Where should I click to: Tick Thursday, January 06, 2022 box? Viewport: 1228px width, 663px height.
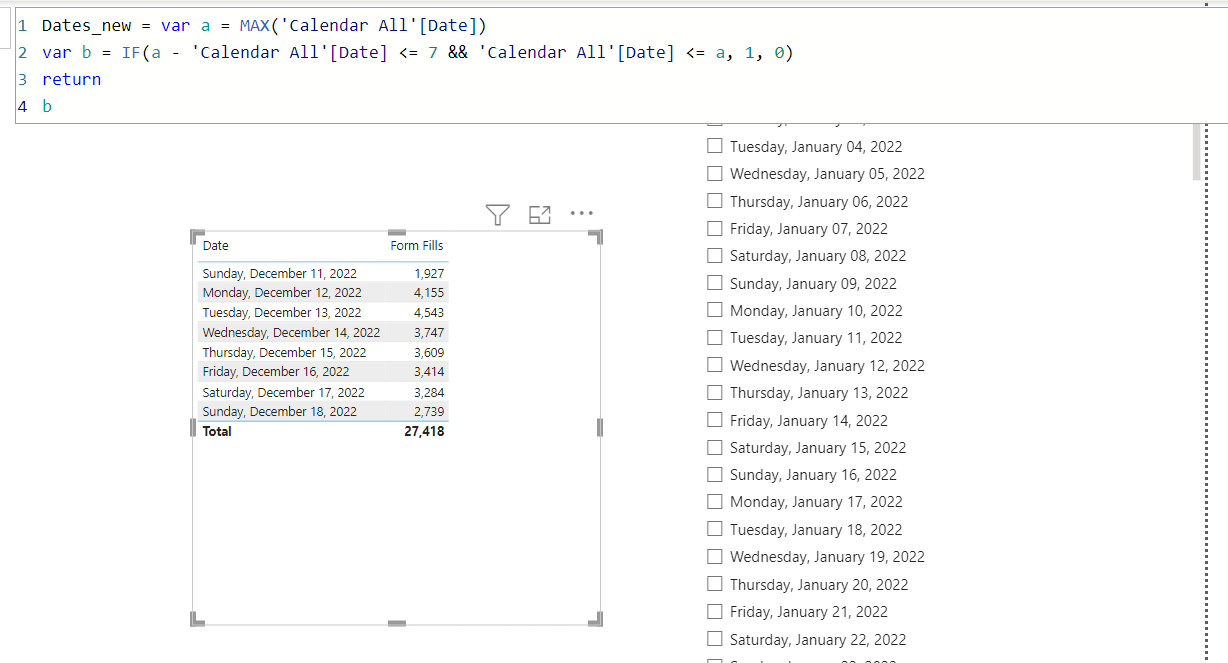click(x=714, y=201)
